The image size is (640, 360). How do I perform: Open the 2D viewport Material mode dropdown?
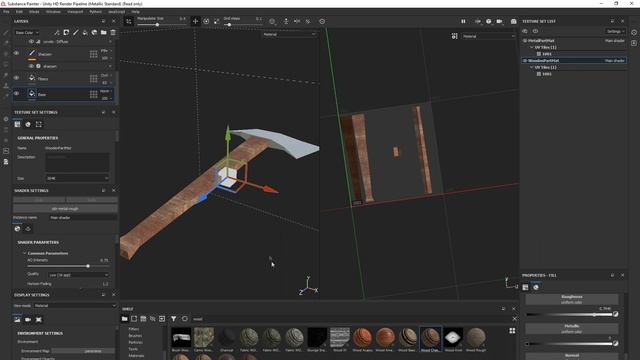489,36
